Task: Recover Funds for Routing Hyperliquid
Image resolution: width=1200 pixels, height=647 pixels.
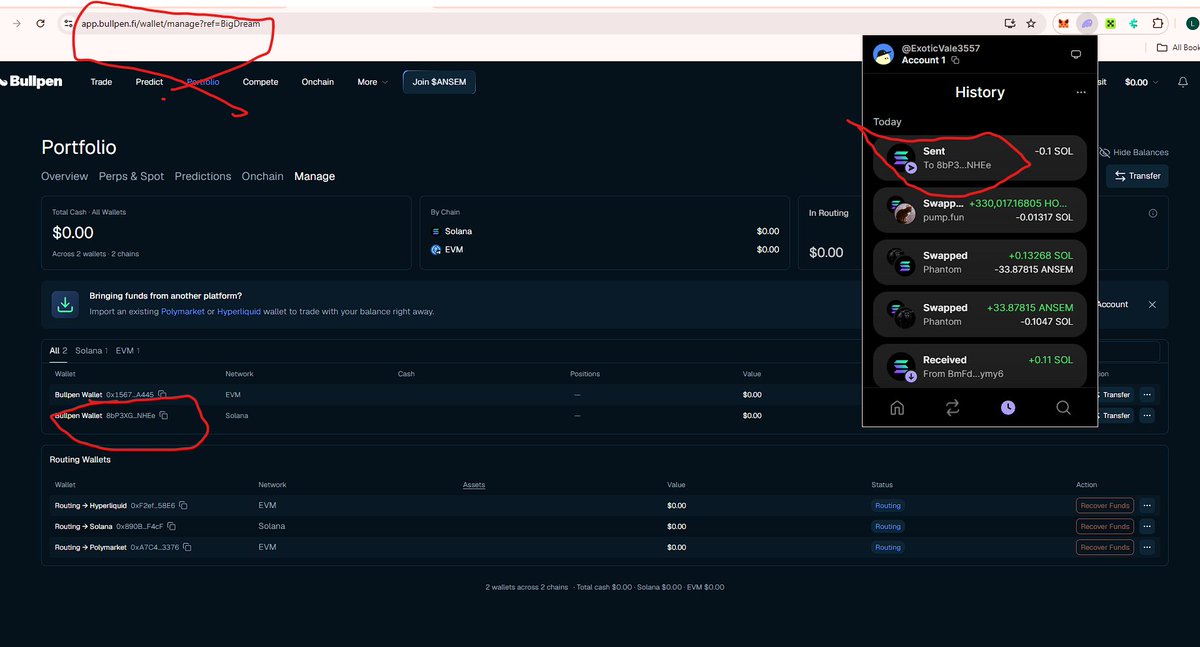Action: [1105, 505]
